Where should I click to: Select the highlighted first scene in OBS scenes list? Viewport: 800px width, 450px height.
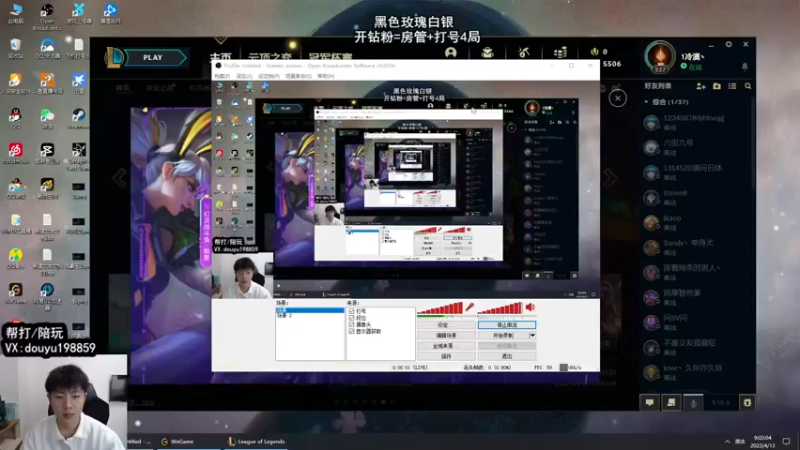[310, 310]
